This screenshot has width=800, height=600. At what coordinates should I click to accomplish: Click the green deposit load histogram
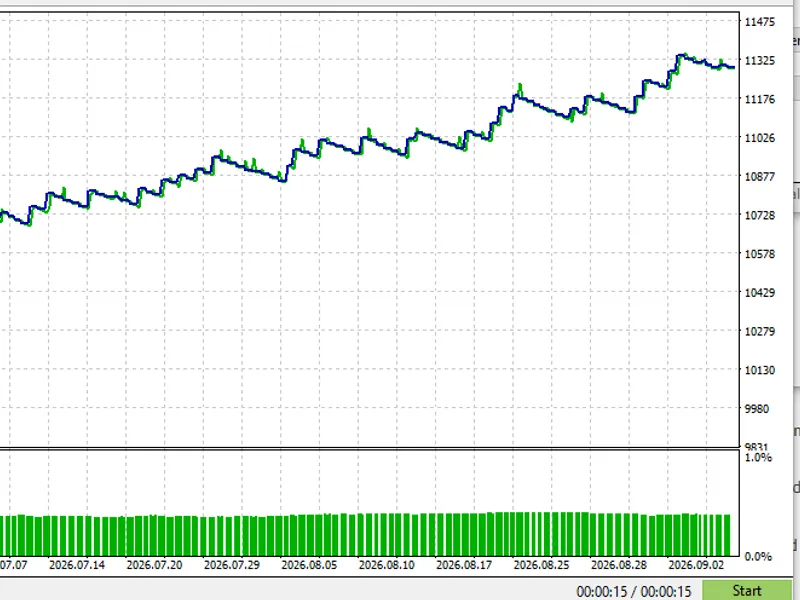click(365, 535)
